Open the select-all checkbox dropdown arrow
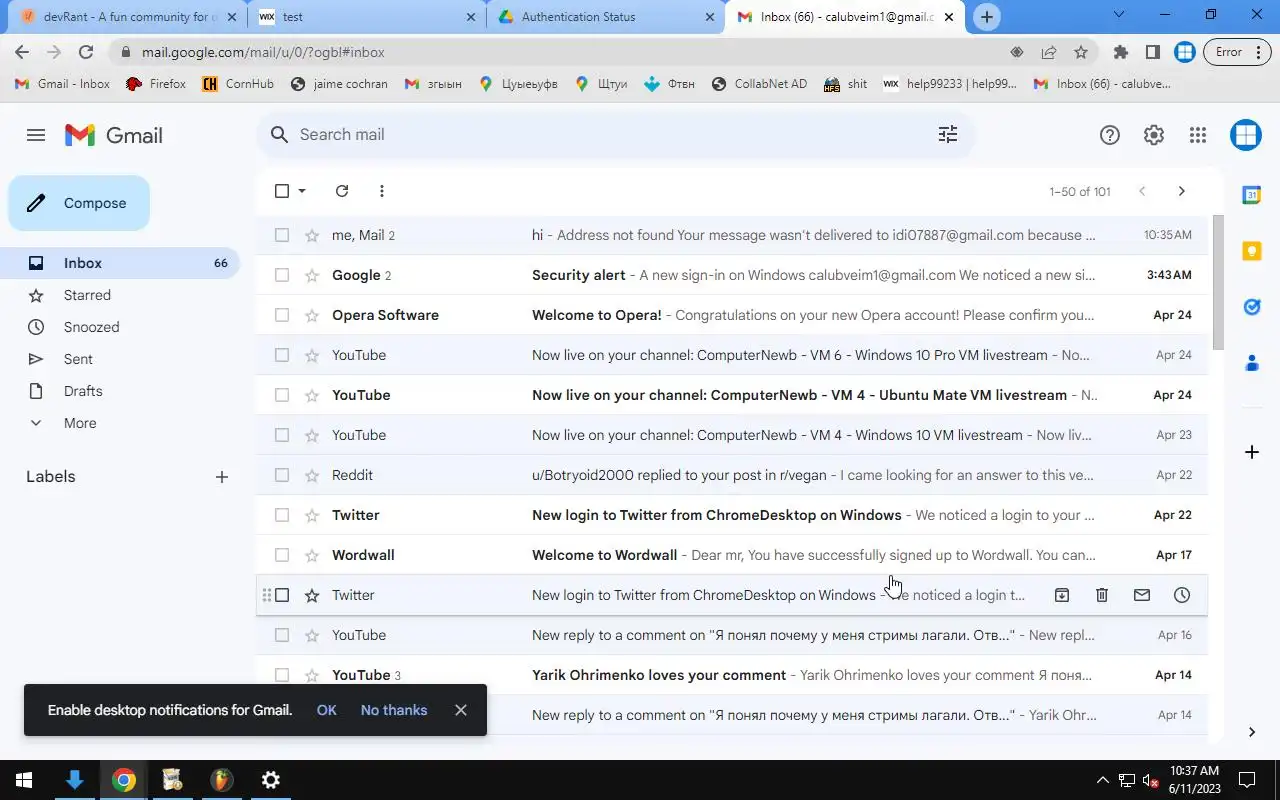The height and width of the screenshot is (800, 1280). coord(302,191)
